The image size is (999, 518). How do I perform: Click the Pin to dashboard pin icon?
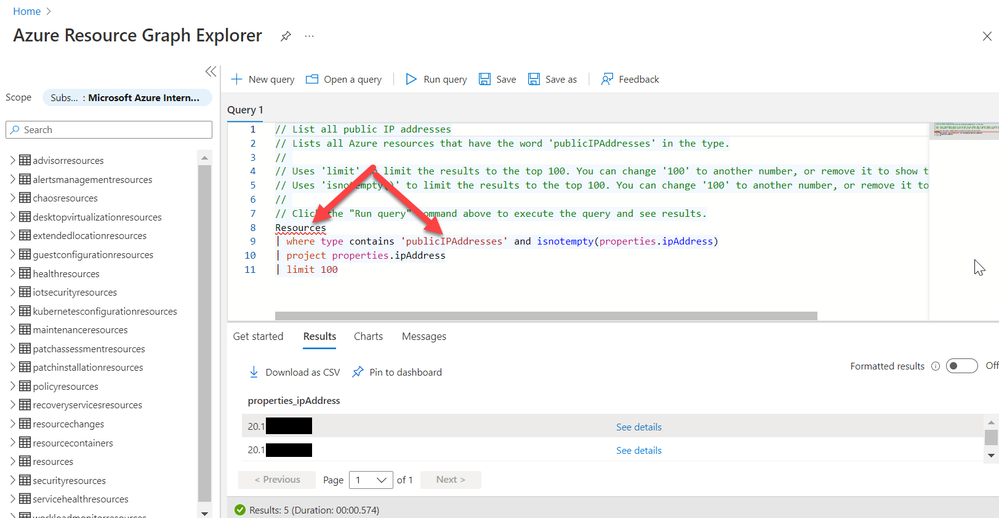click(358, 372)
